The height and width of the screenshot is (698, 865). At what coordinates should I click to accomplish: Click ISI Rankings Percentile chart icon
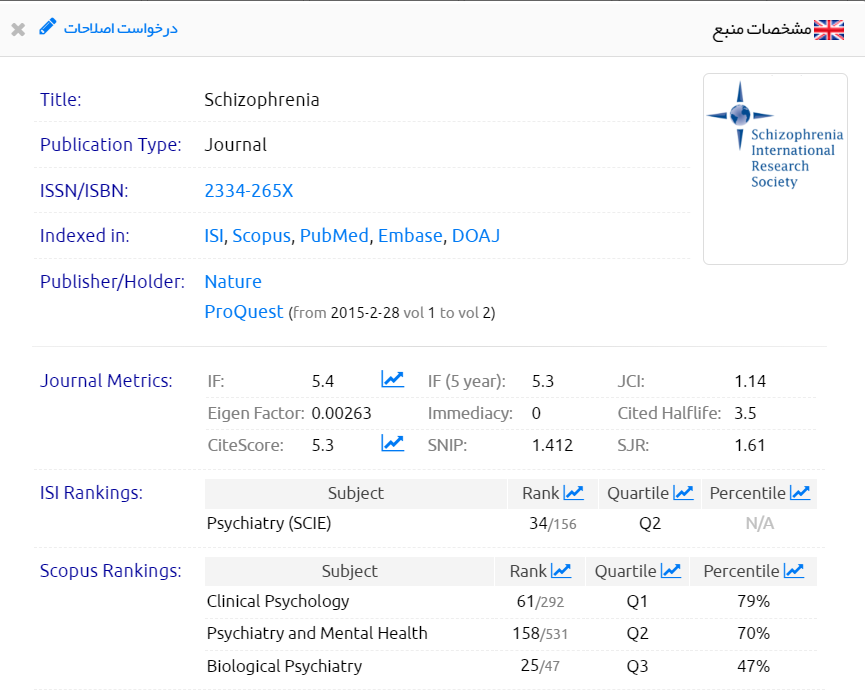pos(799,493)
